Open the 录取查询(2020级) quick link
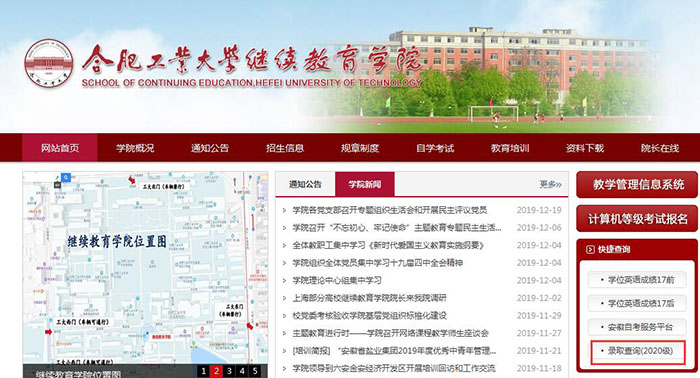The image size is (700, 378). [637, 351]
